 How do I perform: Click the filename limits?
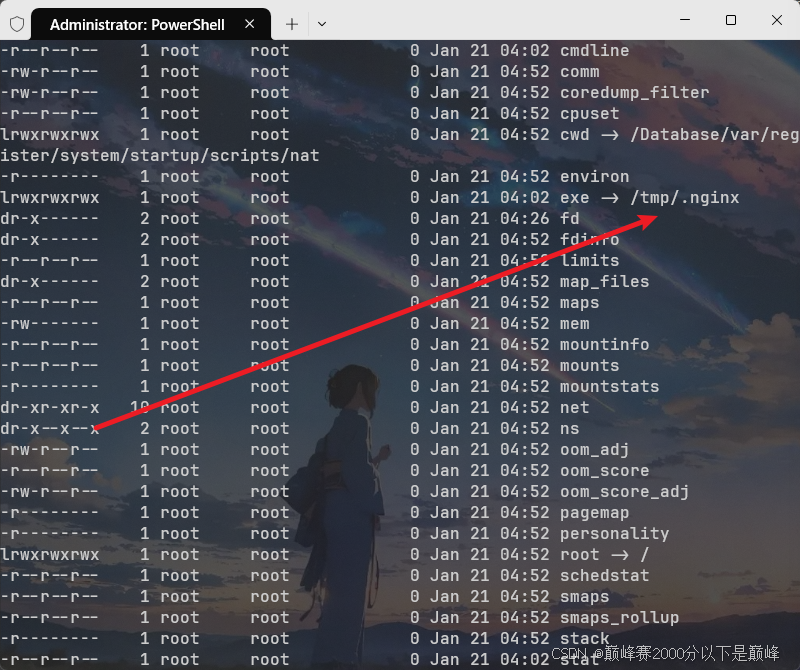(x=589, y=261)
